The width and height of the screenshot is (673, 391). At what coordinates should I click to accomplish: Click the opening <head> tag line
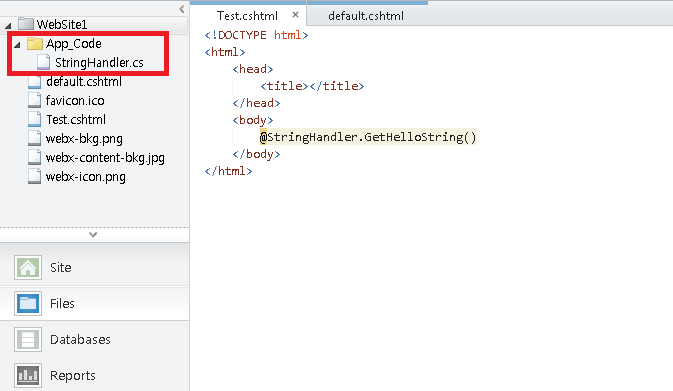click(x=253, y=69)
